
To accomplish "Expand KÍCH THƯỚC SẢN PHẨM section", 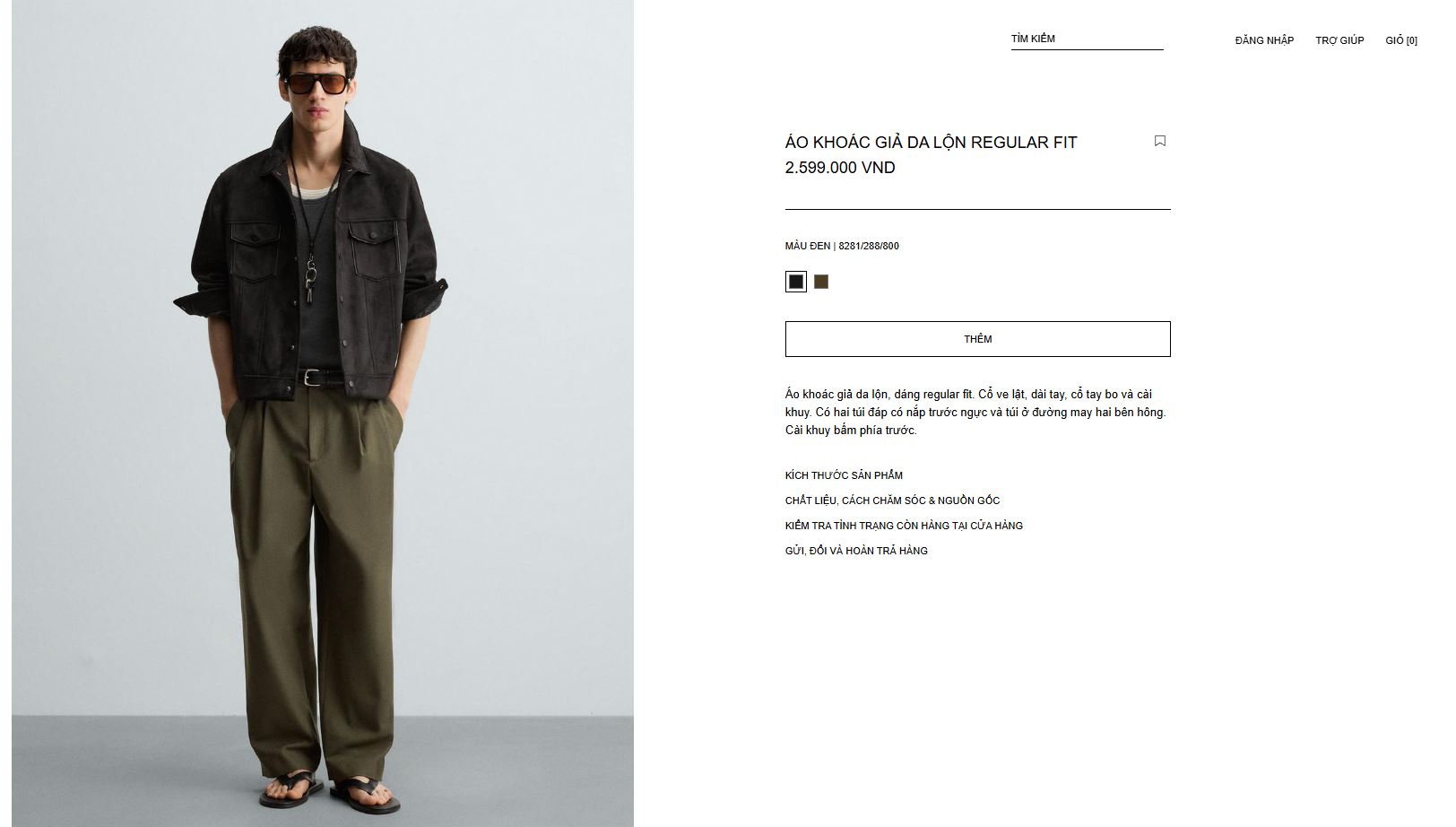I will coord(844,475).
